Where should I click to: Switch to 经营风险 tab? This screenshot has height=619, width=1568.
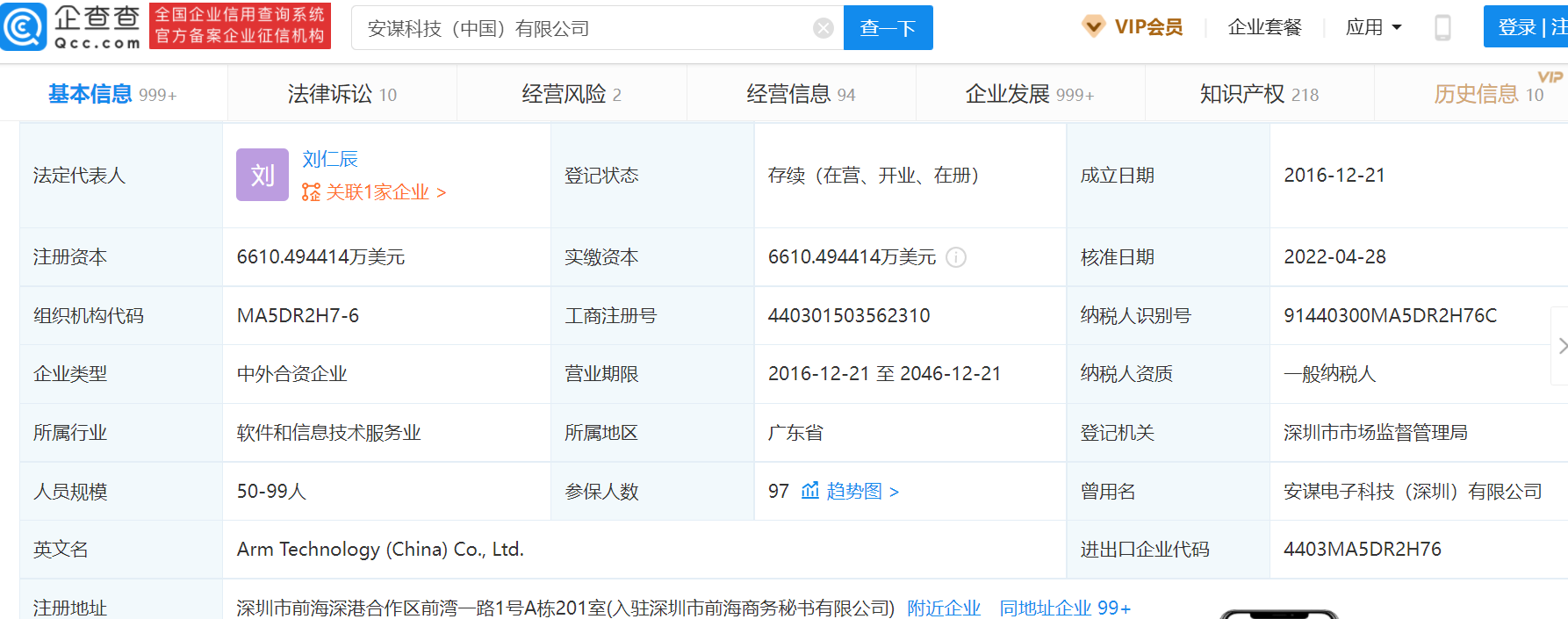(x=572, y=94)
